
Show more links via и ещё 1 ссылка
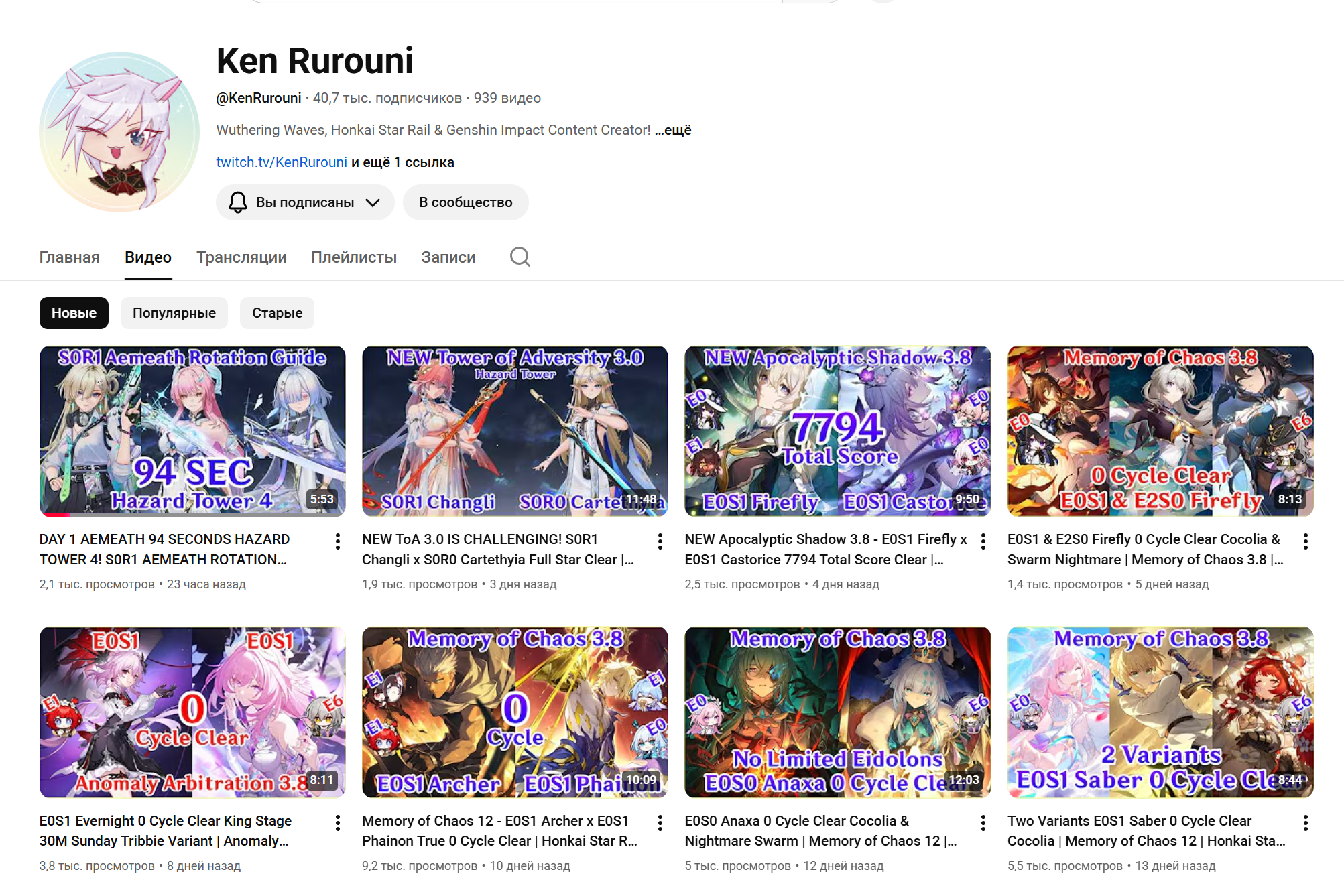(403, 162)
